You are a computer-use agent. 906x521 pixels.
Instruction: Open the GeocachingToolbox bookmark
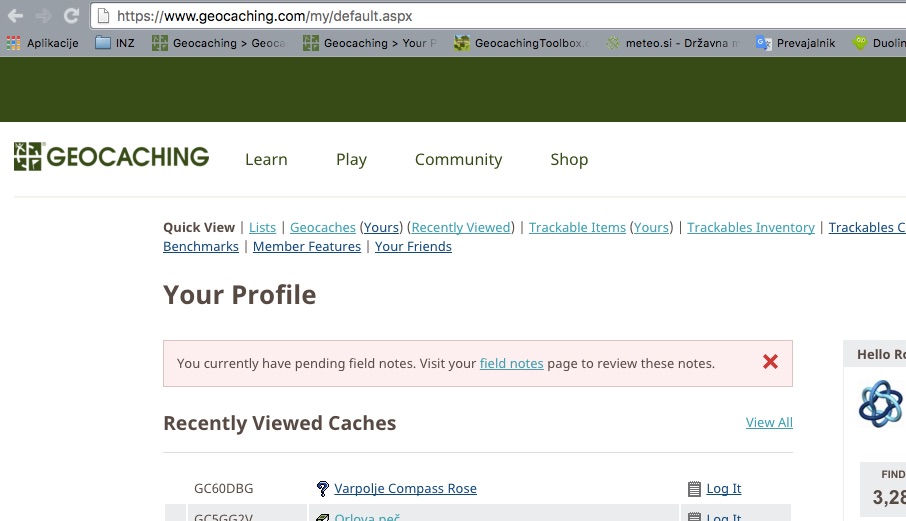521,43
